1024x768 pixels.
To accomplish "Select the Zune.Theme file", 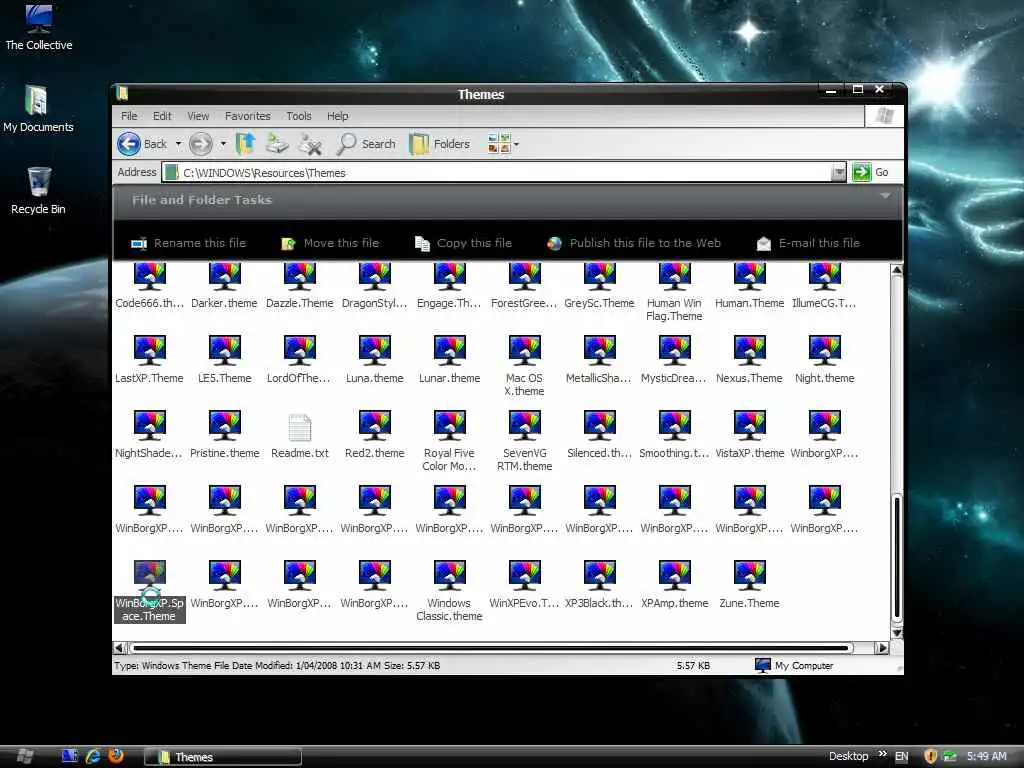I will tap(749, 586).
